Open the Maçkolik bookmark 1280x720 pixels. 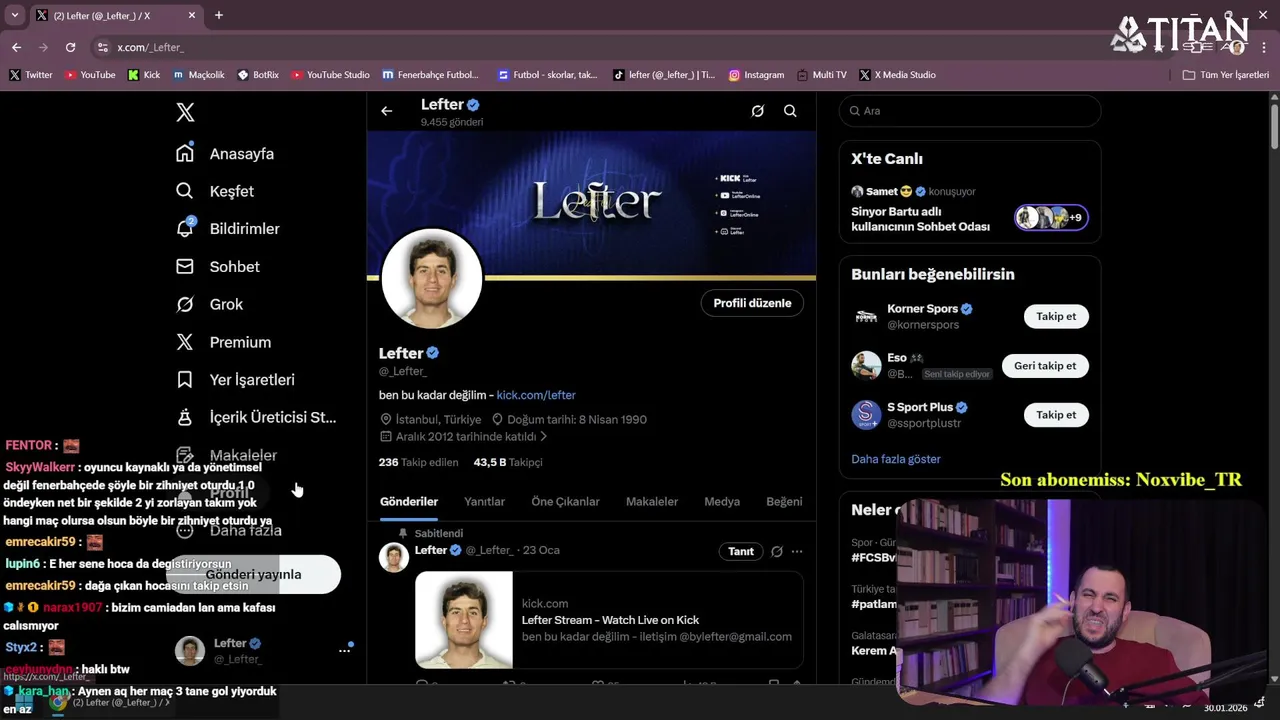tap(199, 75)
